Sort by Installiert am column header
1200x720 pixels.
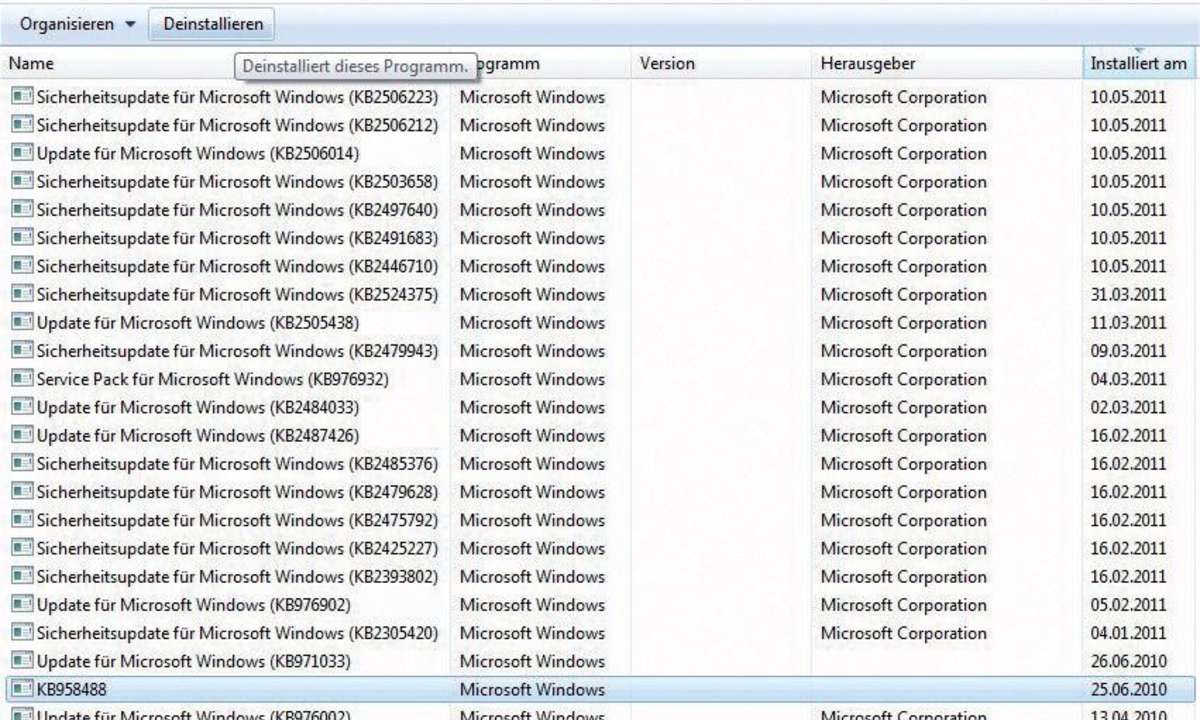[1140, 64]
